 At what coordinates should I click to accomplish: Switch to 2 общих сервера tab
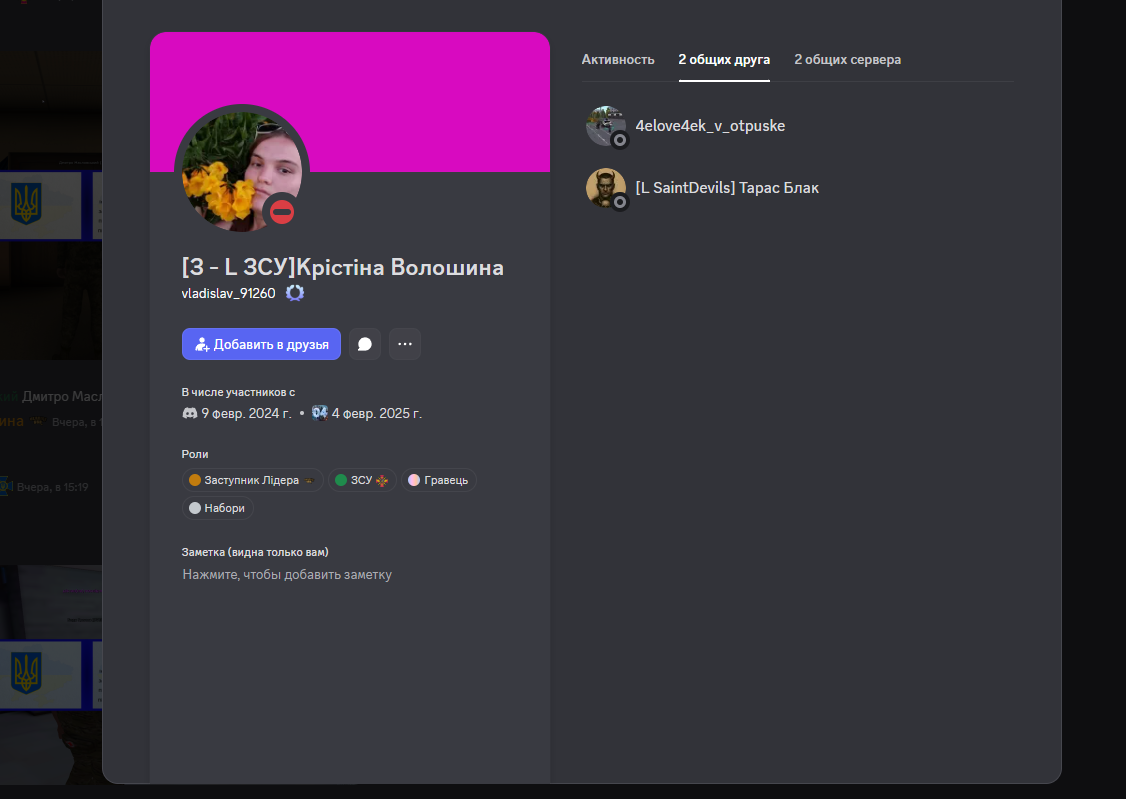847,60
